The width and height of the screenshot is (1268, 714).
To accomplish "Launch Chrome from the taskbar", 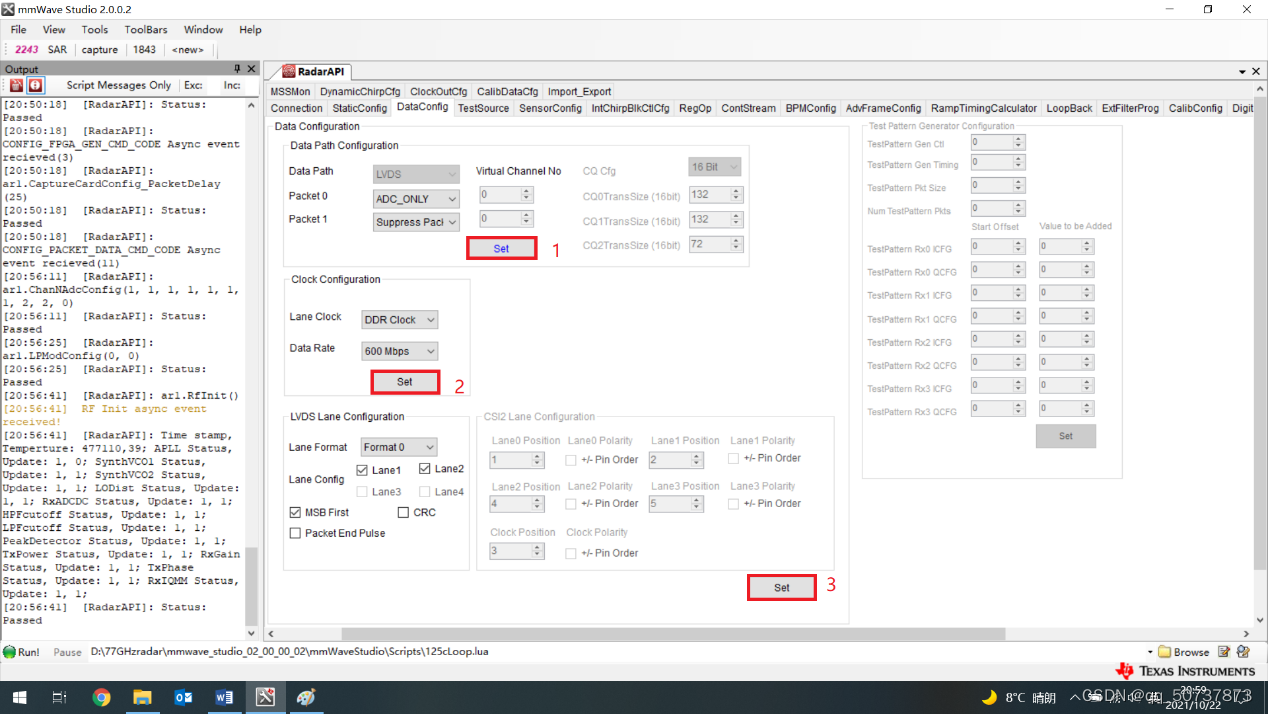I will [x=101, y=697].
